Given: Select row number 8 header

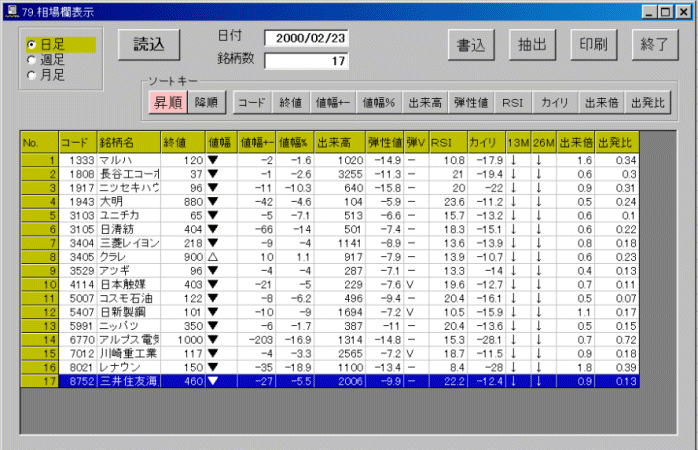Looking at the screenshot, I should click(40, 257).
